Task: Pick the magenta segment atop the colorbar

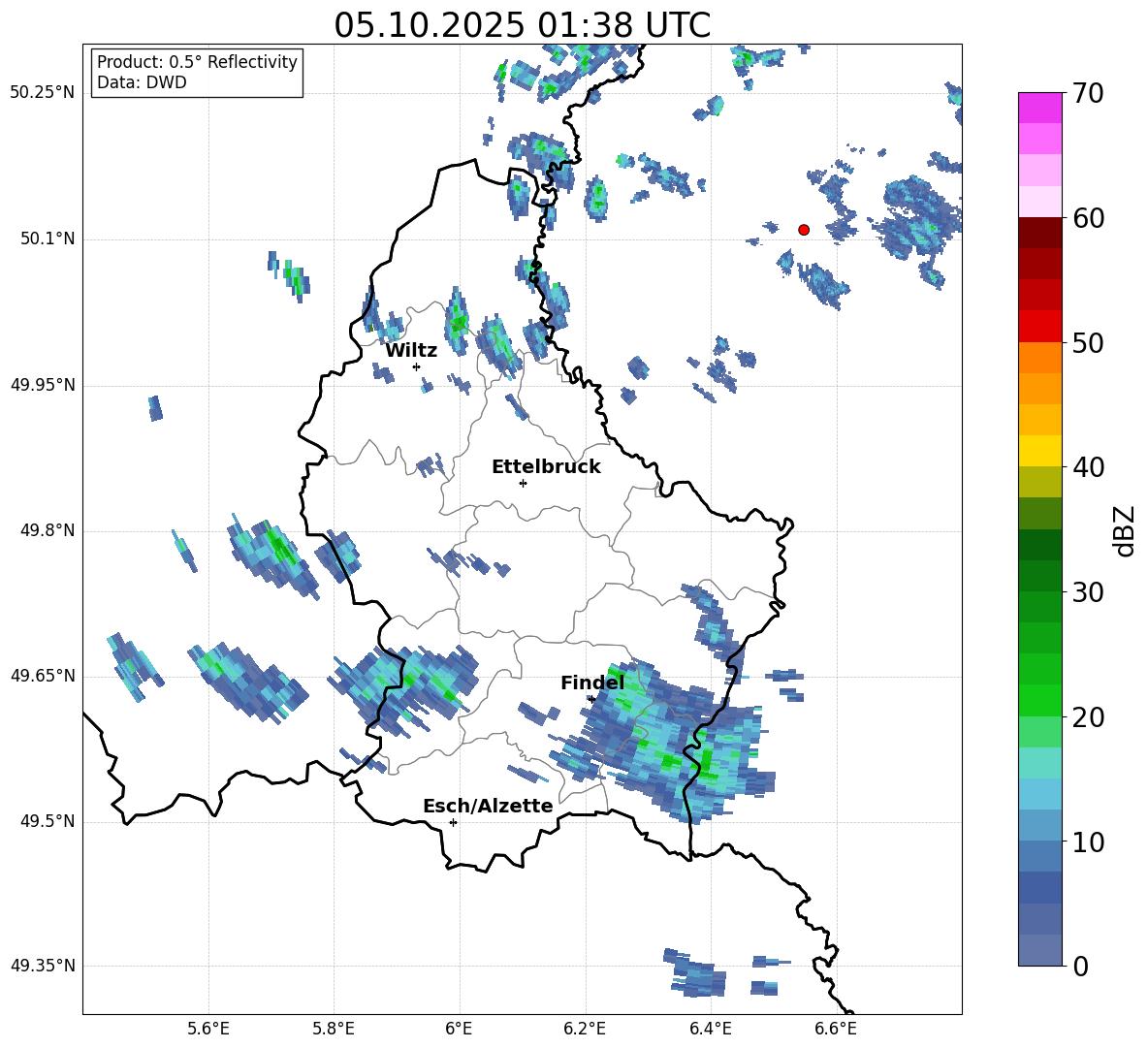Action: [1039, 108]
